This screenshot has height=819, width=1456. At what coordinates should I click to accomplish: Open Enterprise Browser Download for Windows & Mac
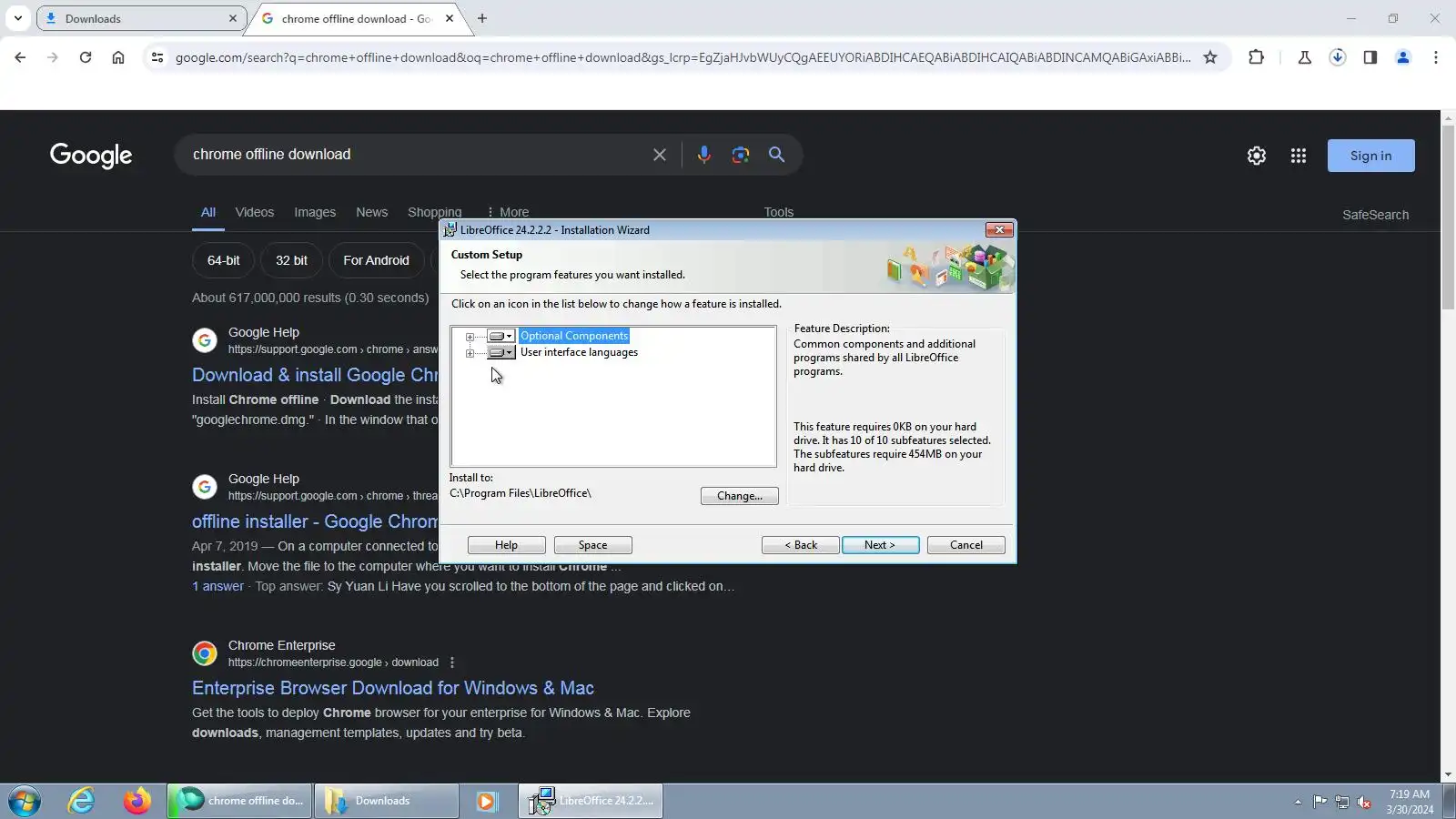[393, 688]
